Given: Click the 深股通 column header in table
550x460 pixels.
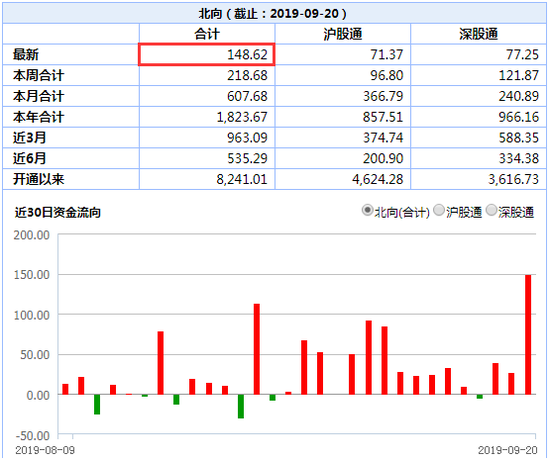Looking at the screenshot, I should tap(478, 34).
